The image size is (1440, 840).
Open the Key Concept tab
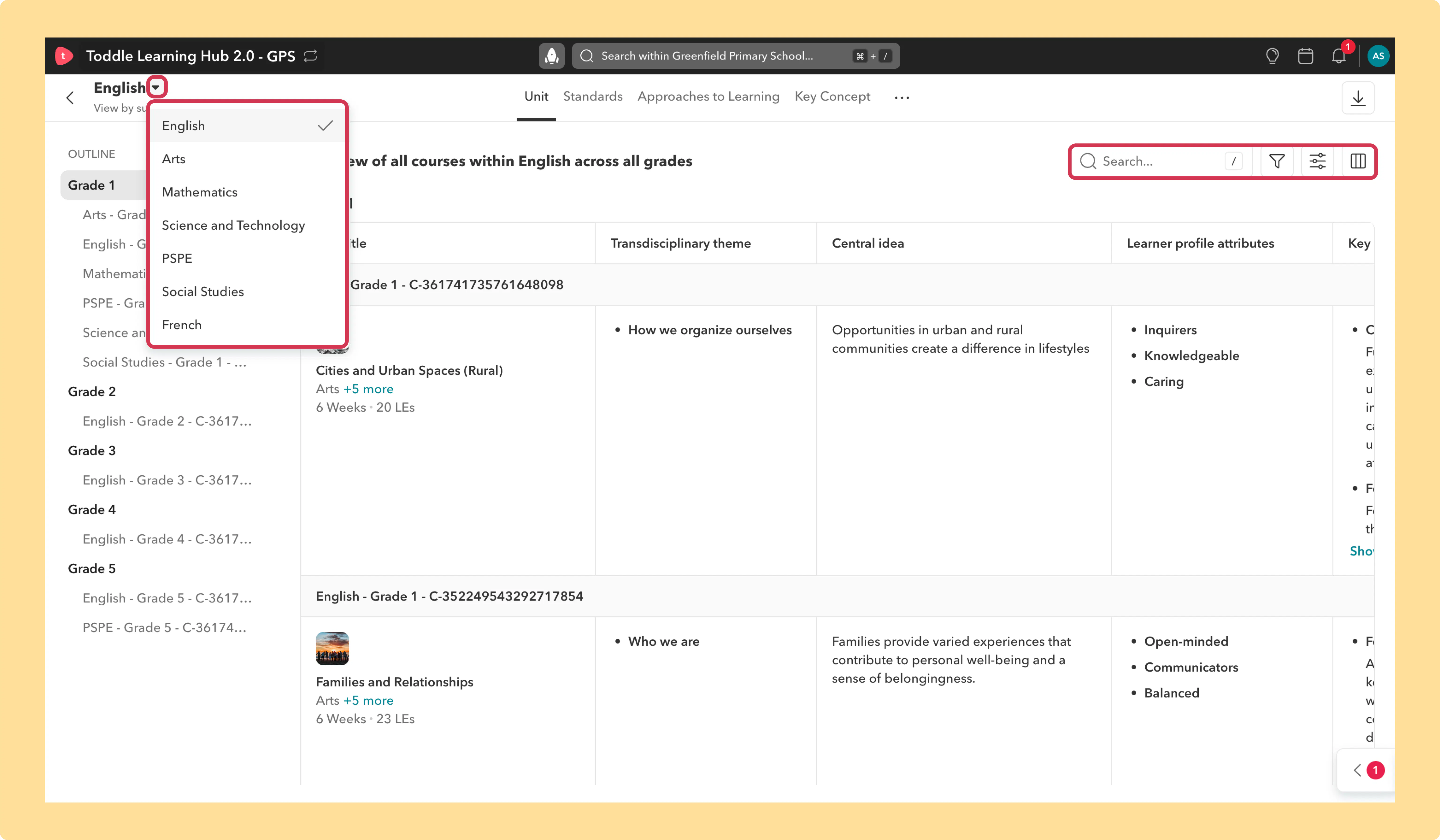pos(832,97)
